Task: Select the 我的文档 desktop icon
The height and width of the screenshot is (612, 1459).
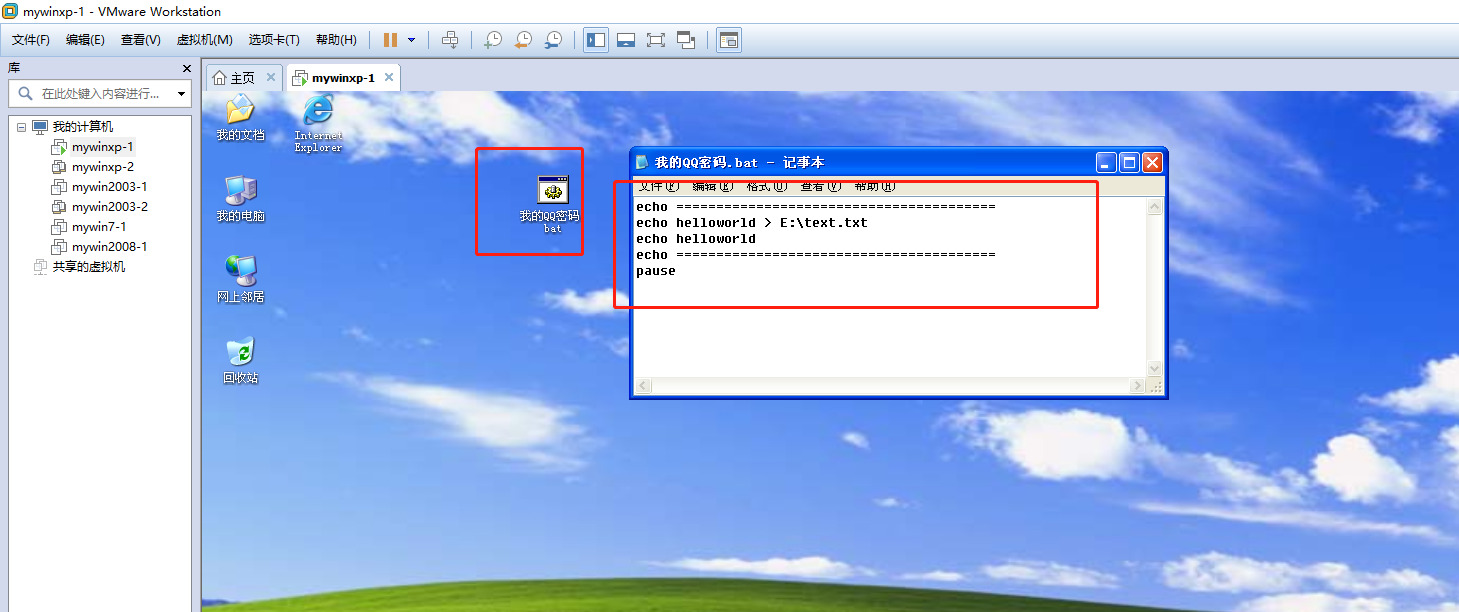Action: pos(240,118)
